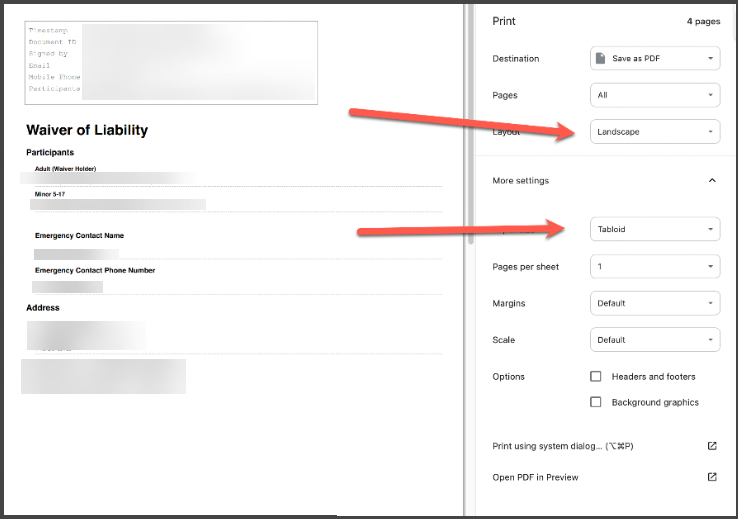Enable the Headers and footers checkbox
This screenshot has height=519, width=738.
pos(596,377)
